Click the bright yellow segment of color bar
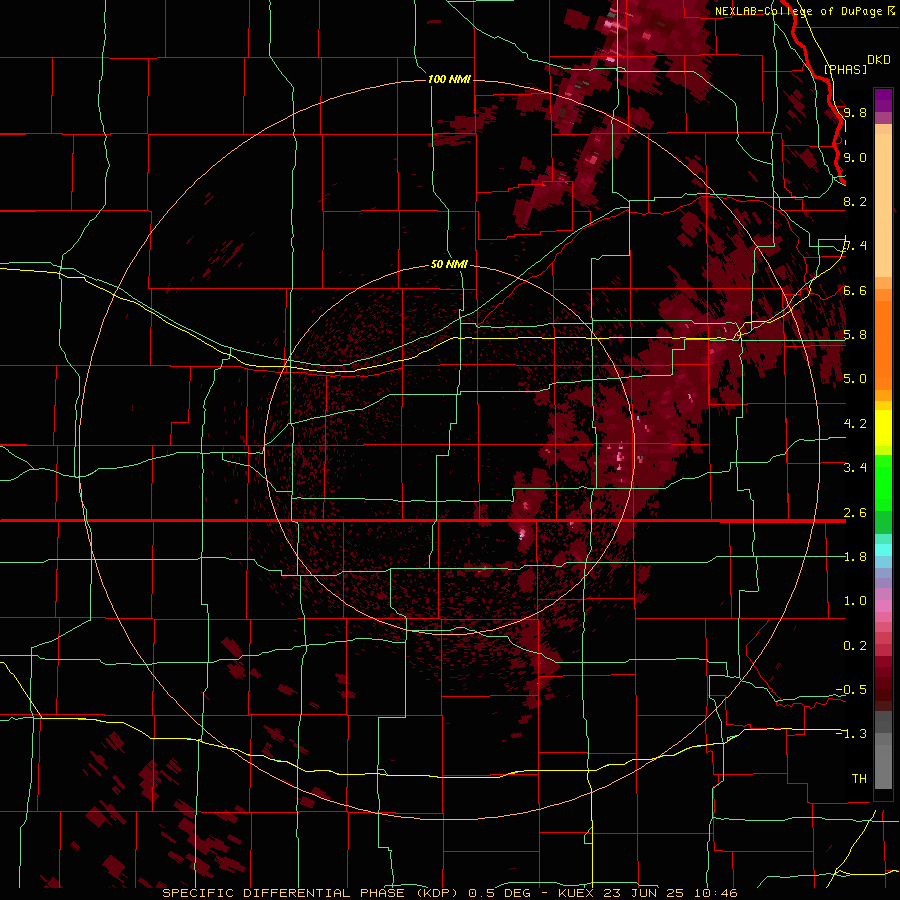This screenshot has height=900, width=900. (883, 428)
